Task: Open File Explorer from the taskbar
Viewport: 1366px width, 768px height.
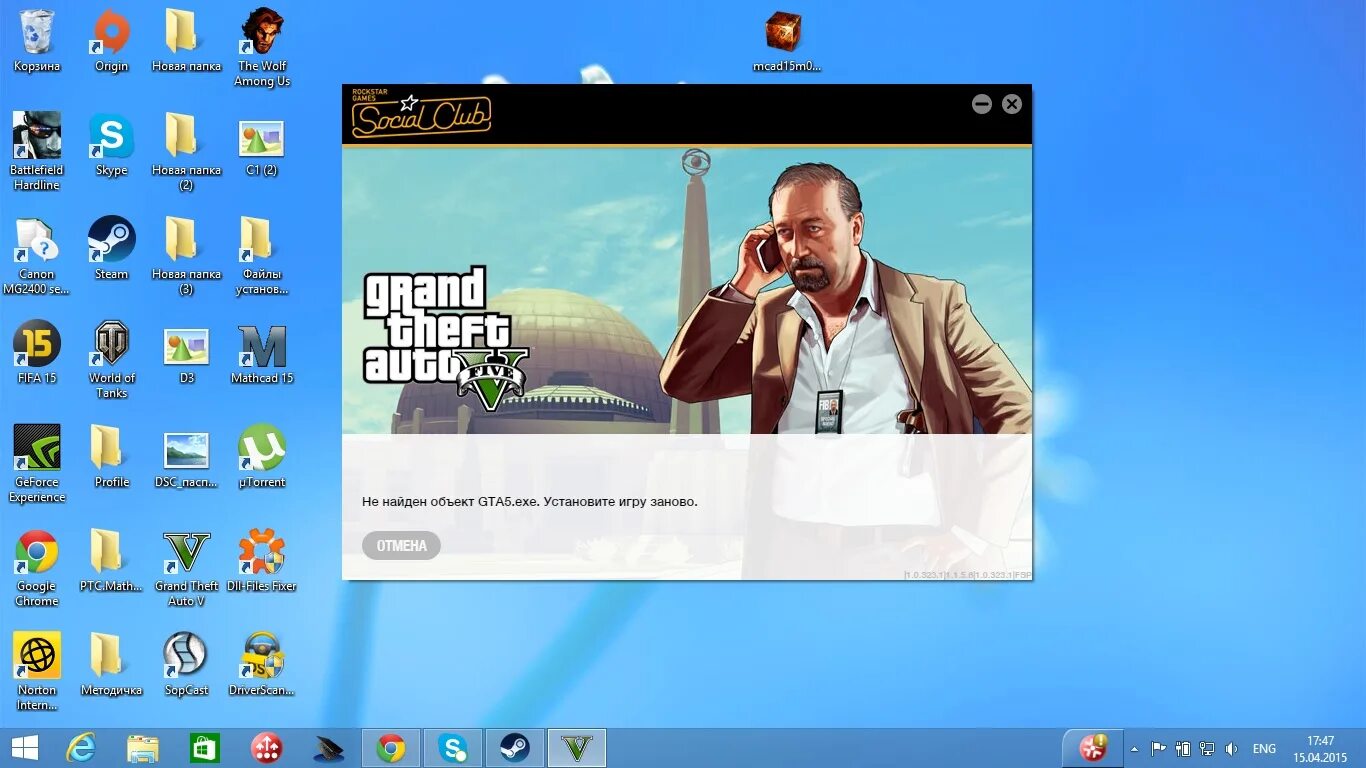Action: [143, 748]
